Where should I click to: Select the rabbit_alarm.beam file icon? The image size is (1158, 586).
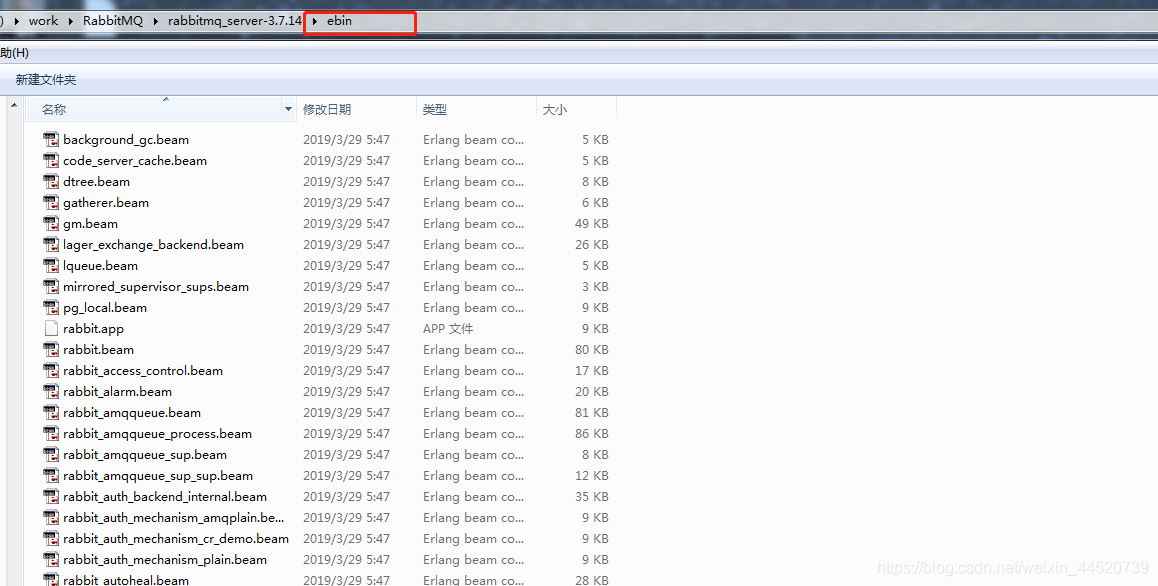[51, 392]
